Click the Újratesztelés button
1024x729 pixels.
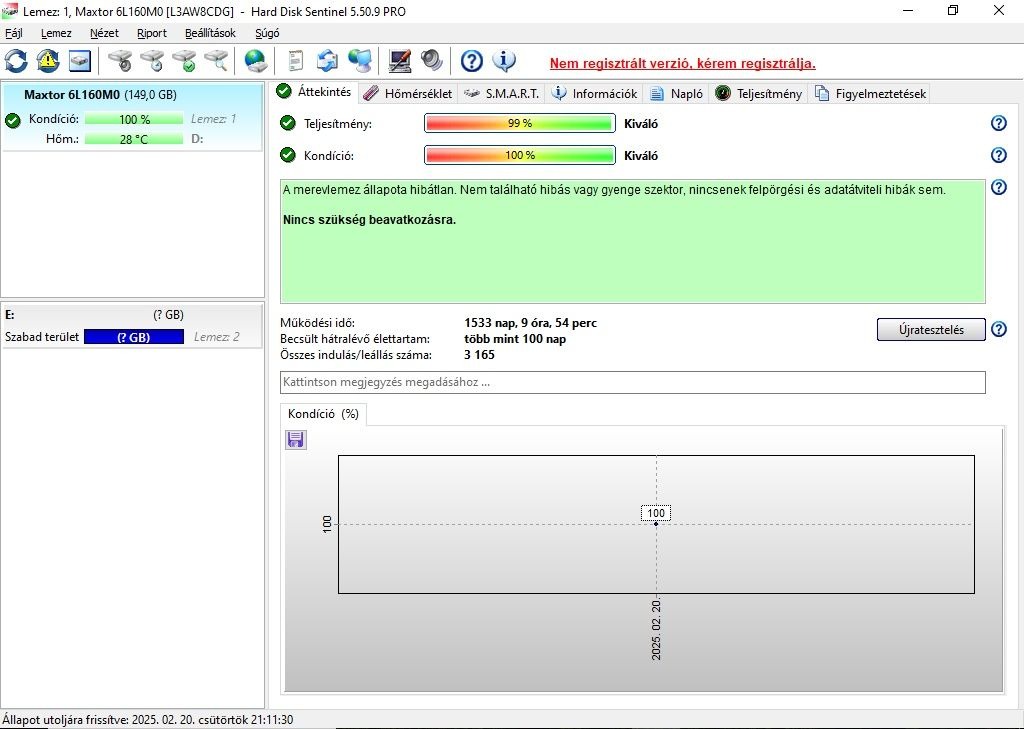931,330
